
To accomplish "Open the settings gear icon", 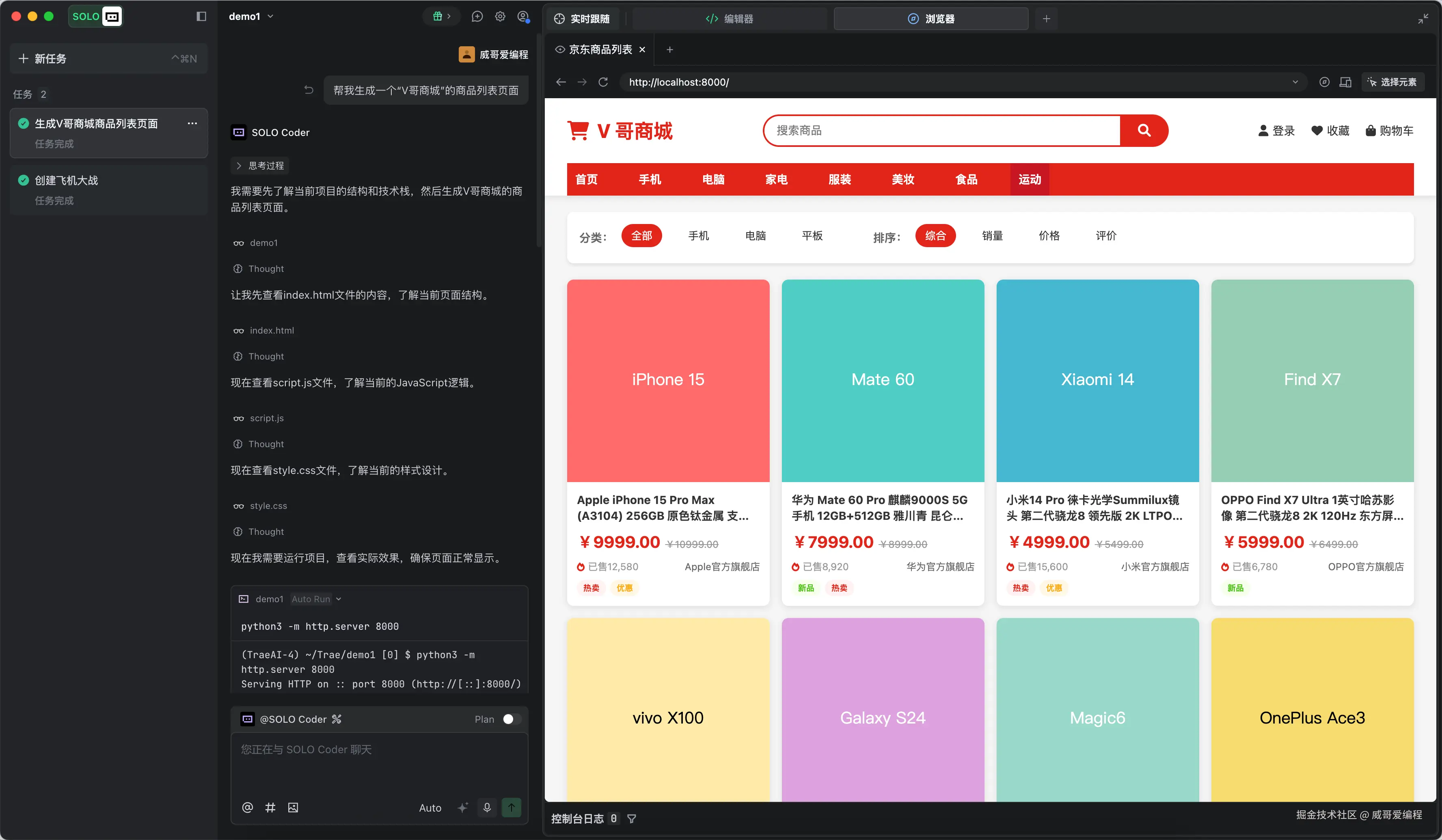I will tap(500, 17).
